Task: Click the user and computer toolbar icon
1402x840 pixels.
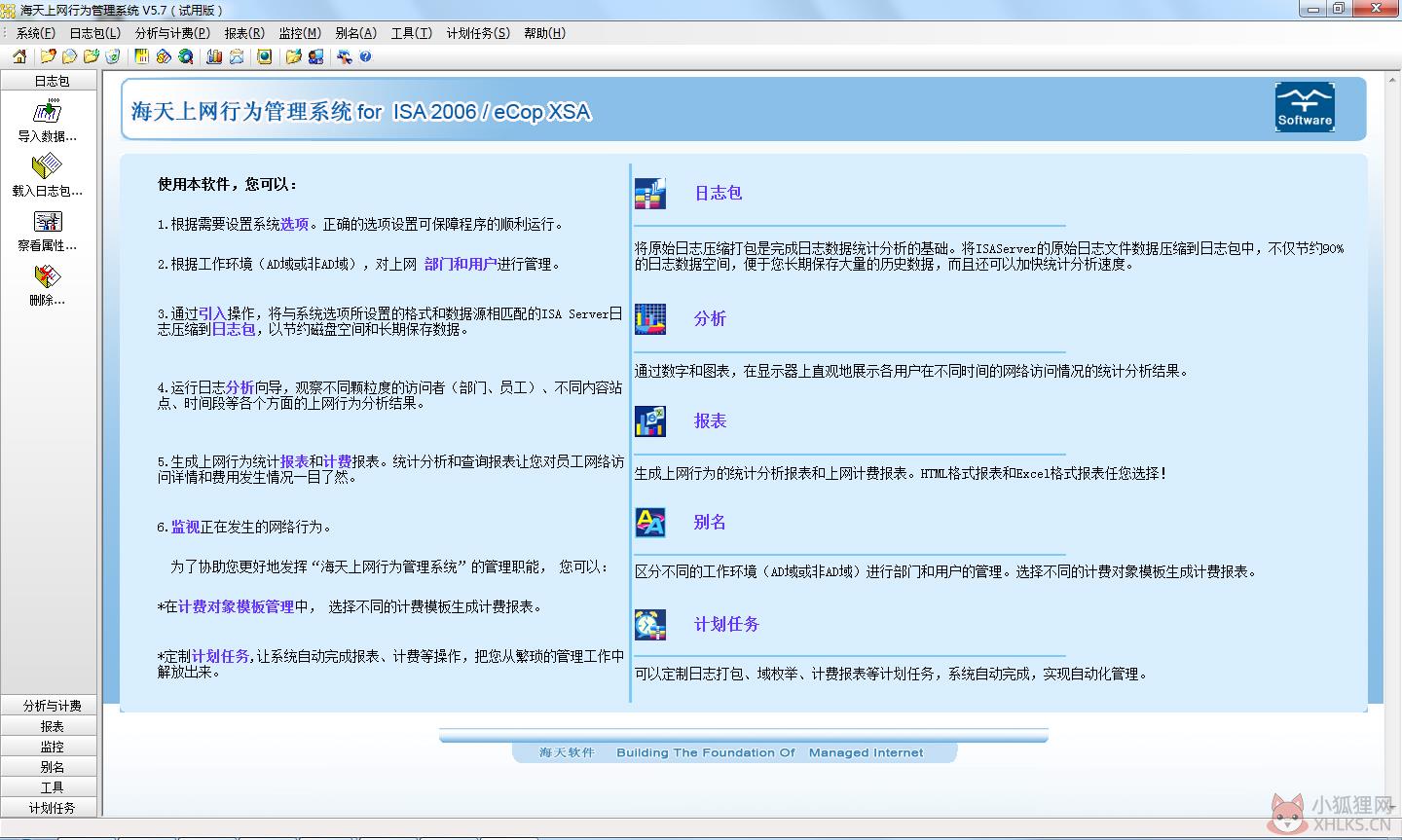Action: click(x=315, y=56)
